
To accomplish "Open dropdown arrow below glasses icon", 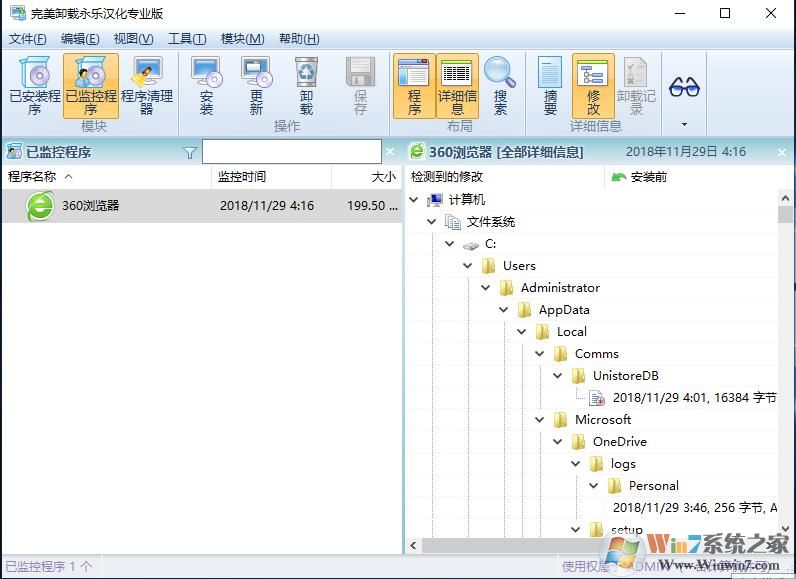I will click(x=684, y=124).
